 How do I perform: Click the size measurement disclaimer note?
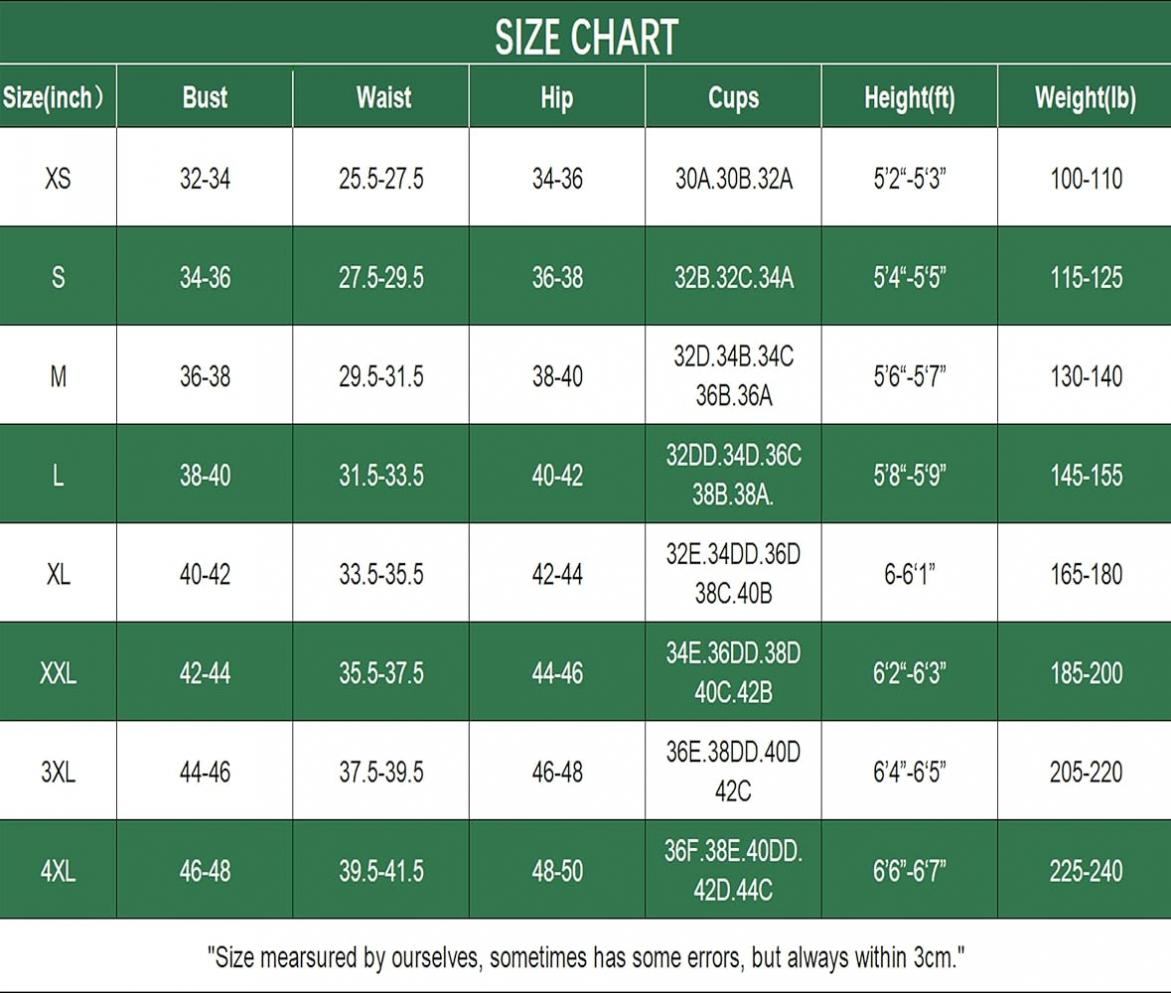pyautogui.click(x=586, y=956)
